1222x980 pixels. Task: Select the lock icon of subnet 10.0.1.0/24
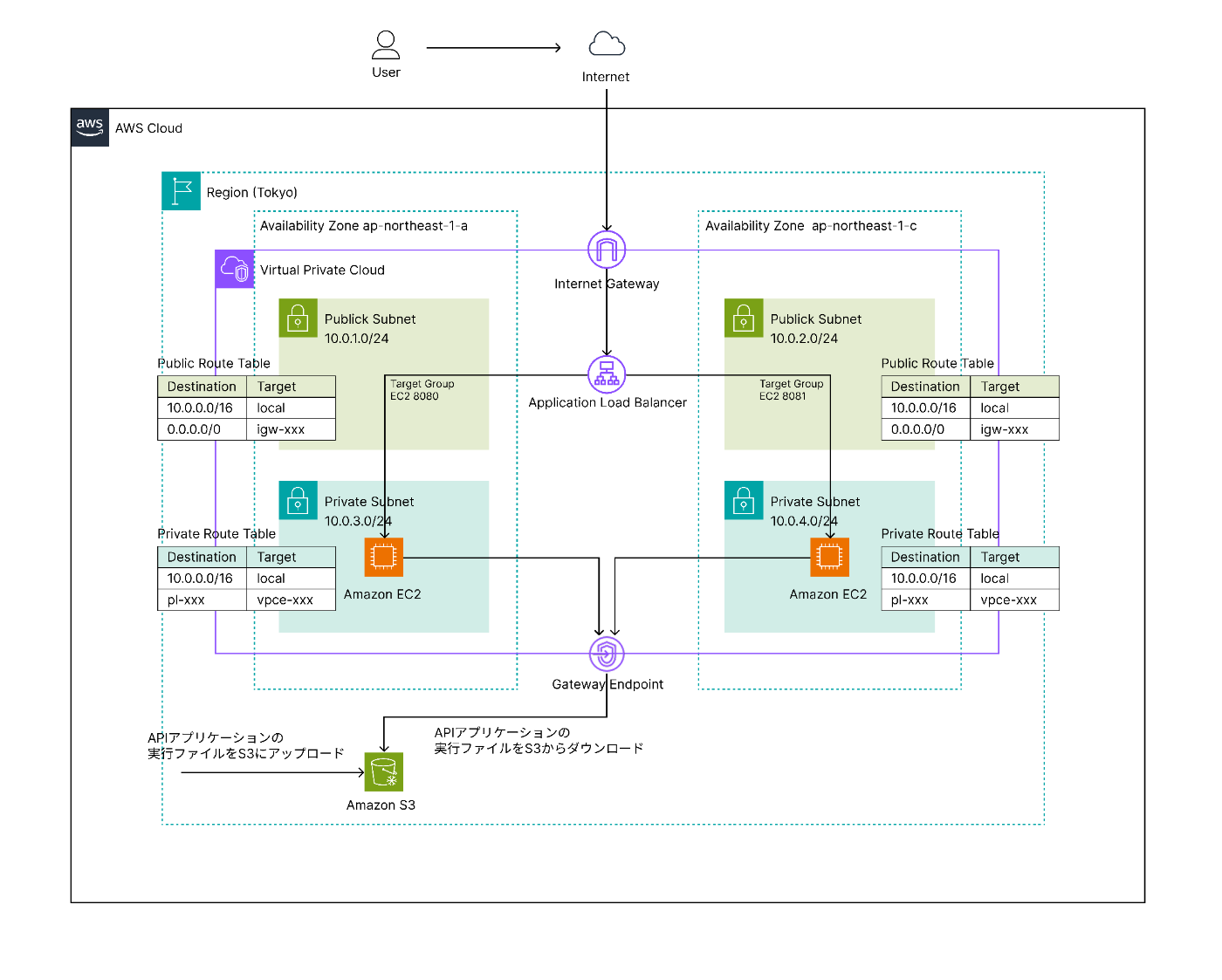(298, 318)
